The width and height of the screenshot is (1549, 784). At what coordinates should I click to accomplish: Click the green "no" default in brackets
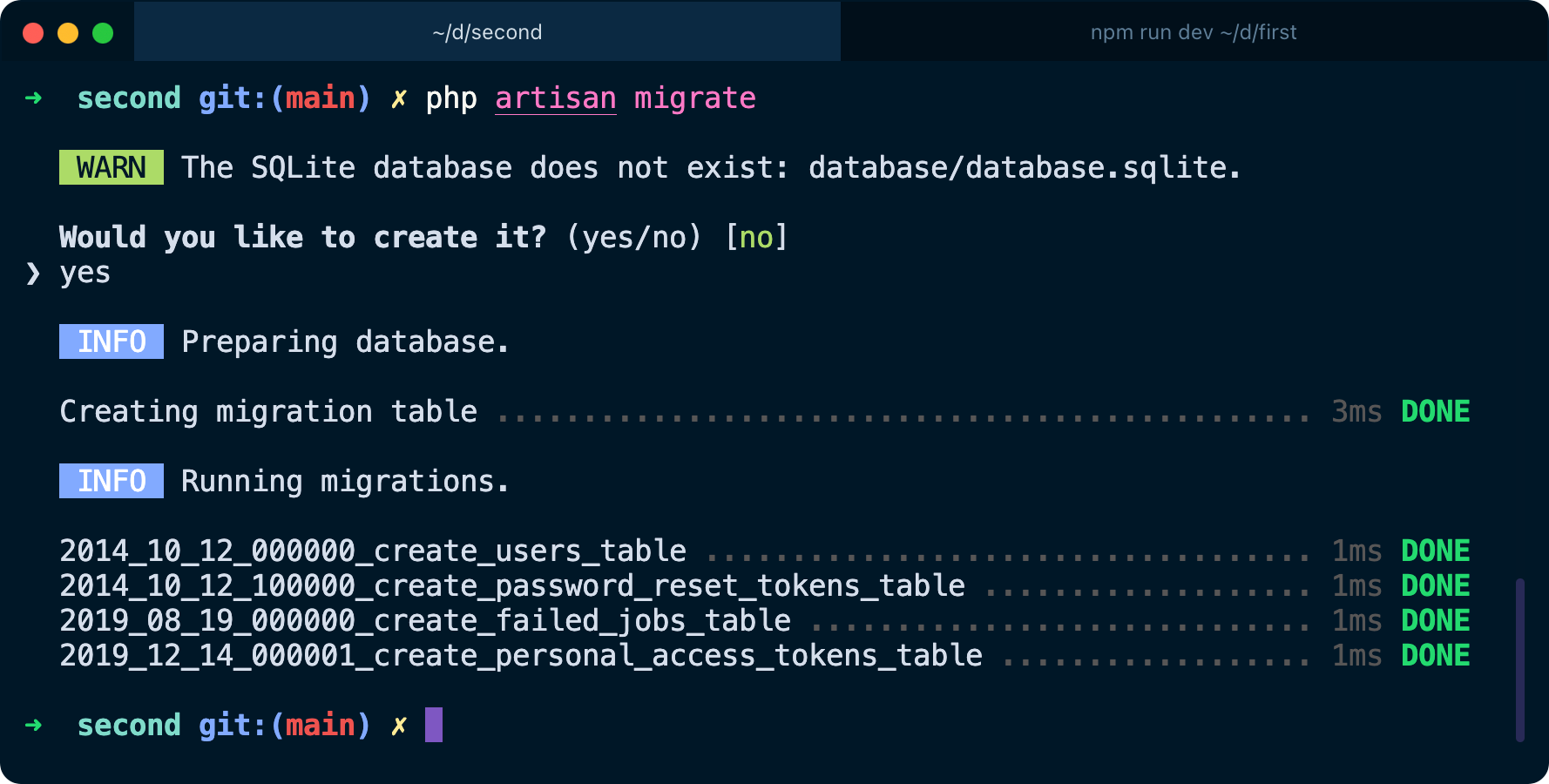755,237
